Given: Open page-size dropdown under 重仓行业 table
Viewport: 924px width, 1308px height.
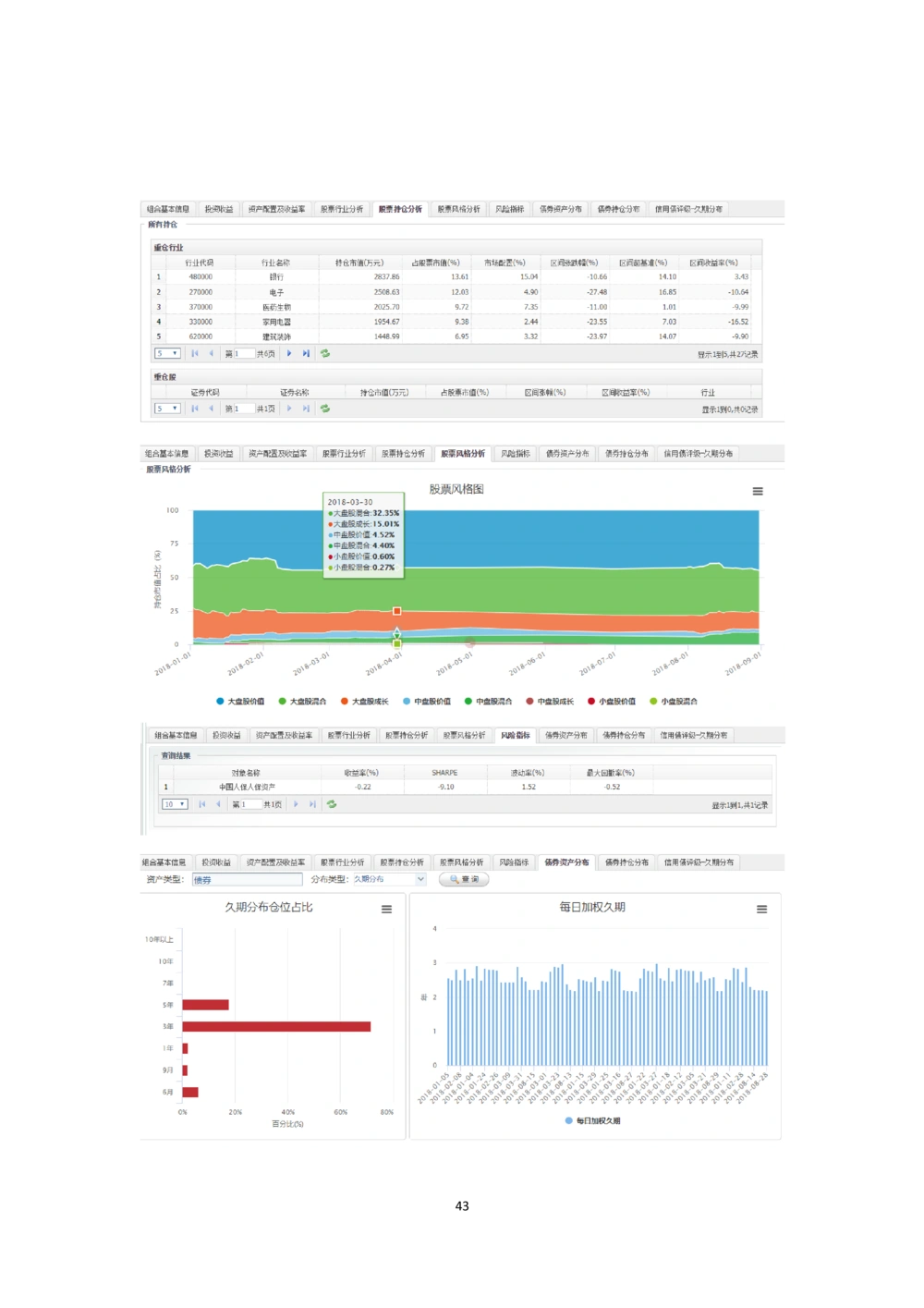Looking at the screenshot, I should point(167,353).
